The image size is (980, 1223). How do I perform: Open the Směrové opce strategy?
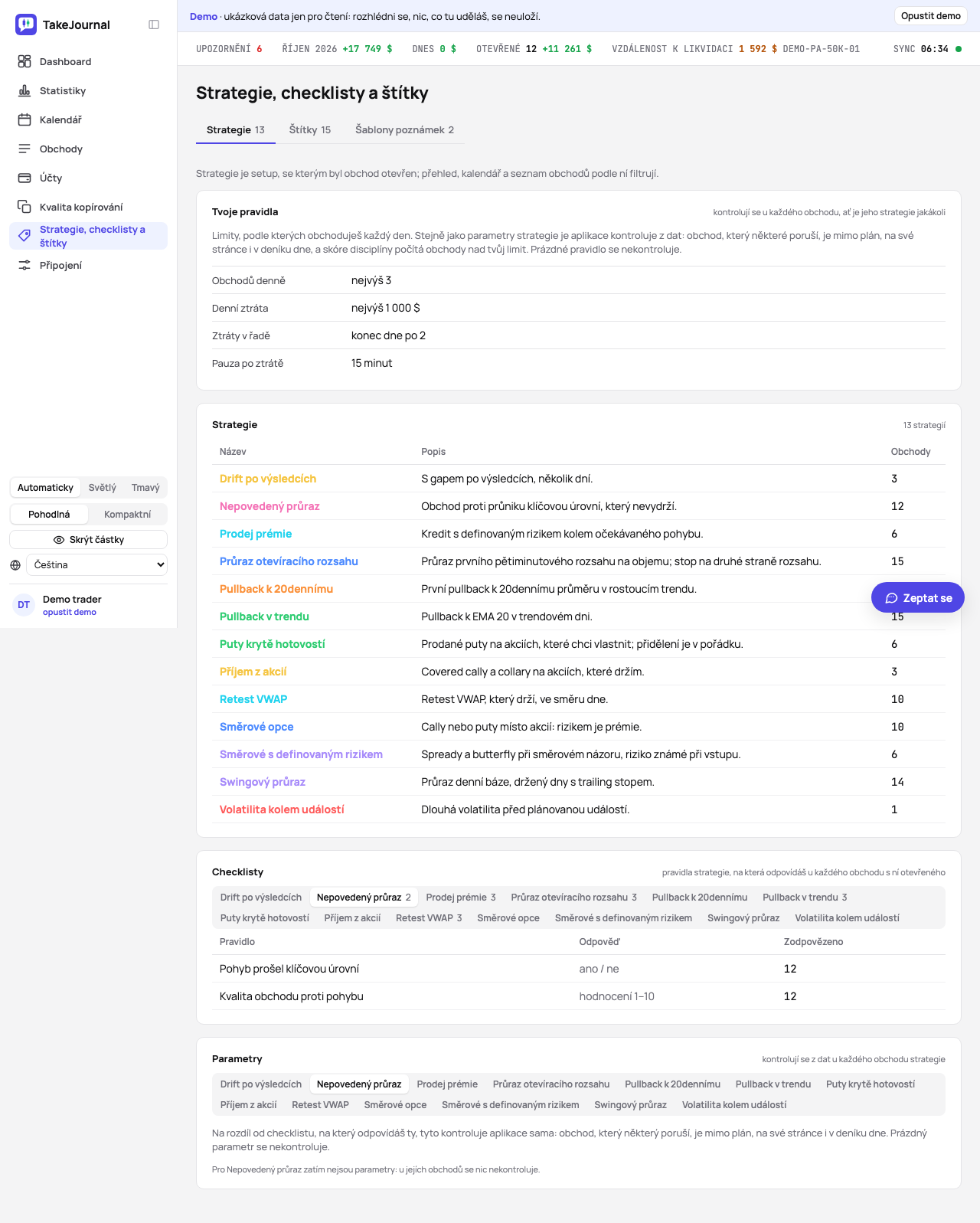[x=256, y=727]
